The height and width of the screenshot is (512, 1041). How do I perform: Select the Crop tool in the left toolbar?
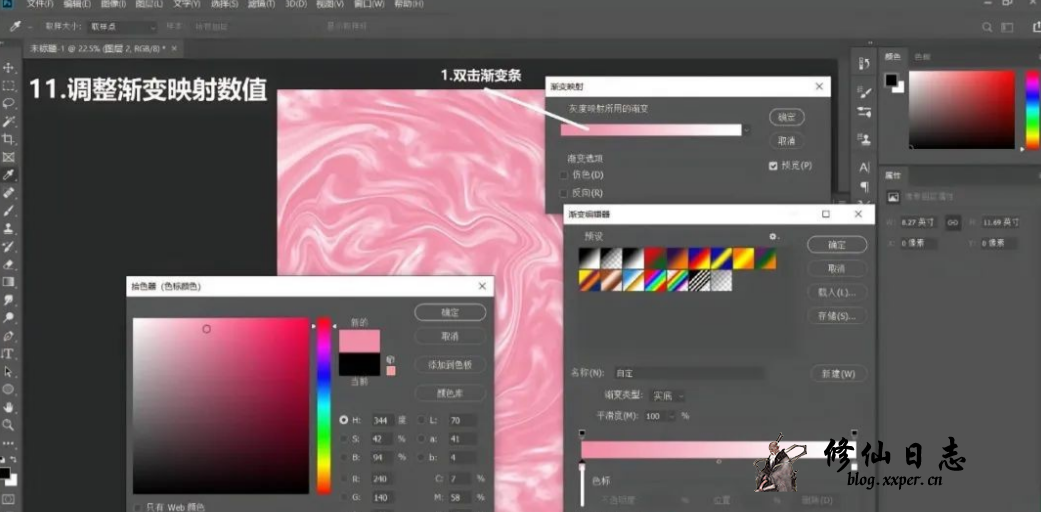click(x=8, y=139)
